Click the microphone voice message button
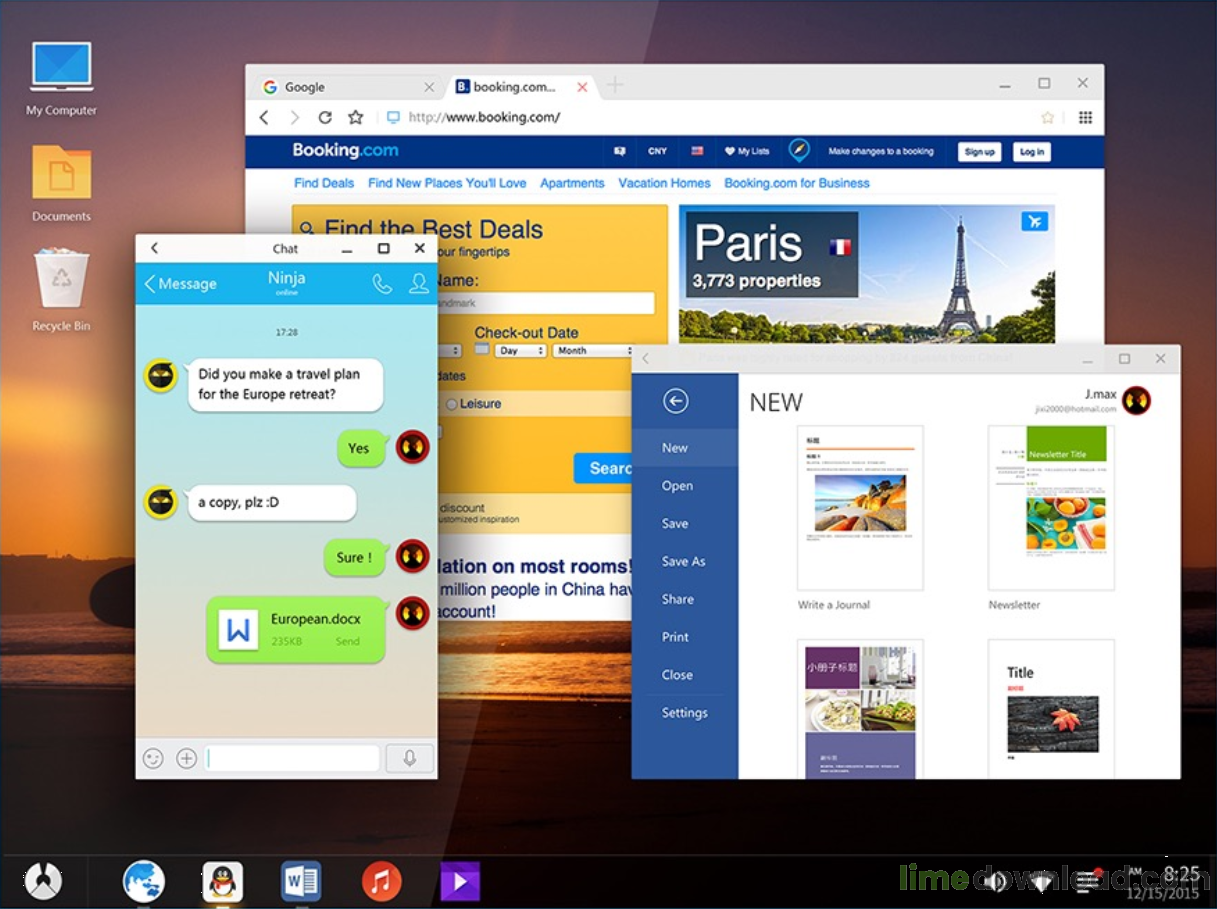Screen dimensions: 1217x909 pos(410,758)
